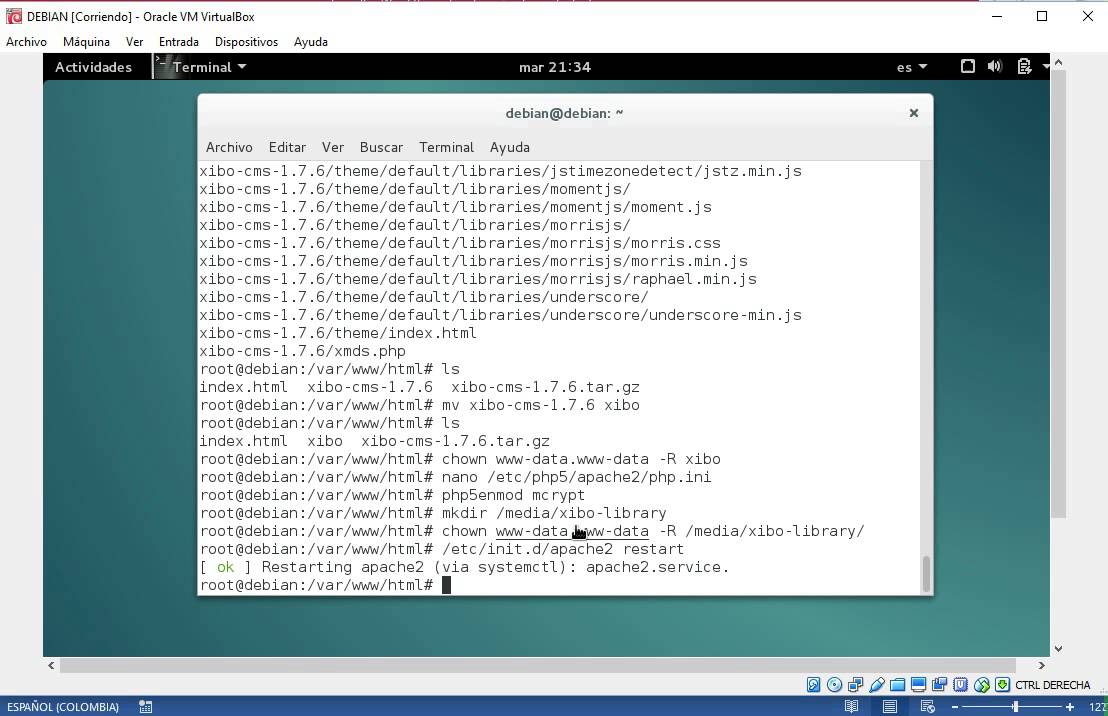
Task: Open the video capture status icon
Action: [x=940, y=684]
